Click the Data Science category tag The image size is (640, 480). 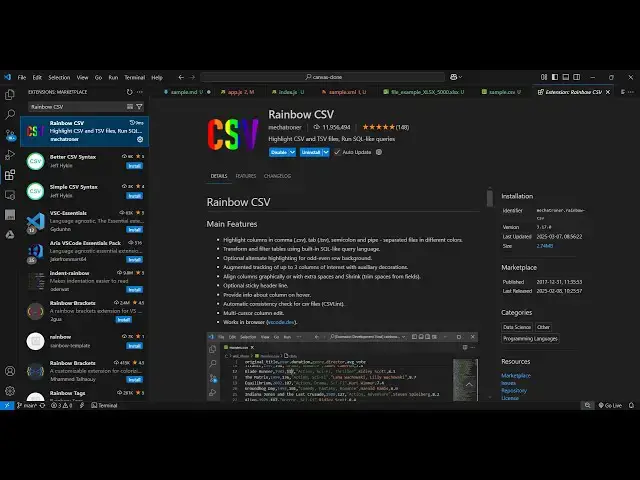tap(517, 327)
